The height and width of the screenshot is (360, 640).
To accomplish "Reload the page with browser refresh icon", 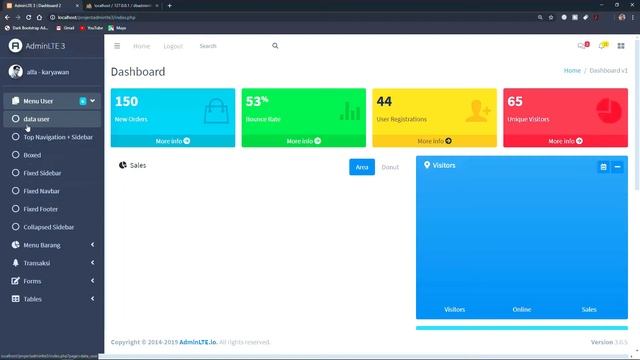I will 29,18.
